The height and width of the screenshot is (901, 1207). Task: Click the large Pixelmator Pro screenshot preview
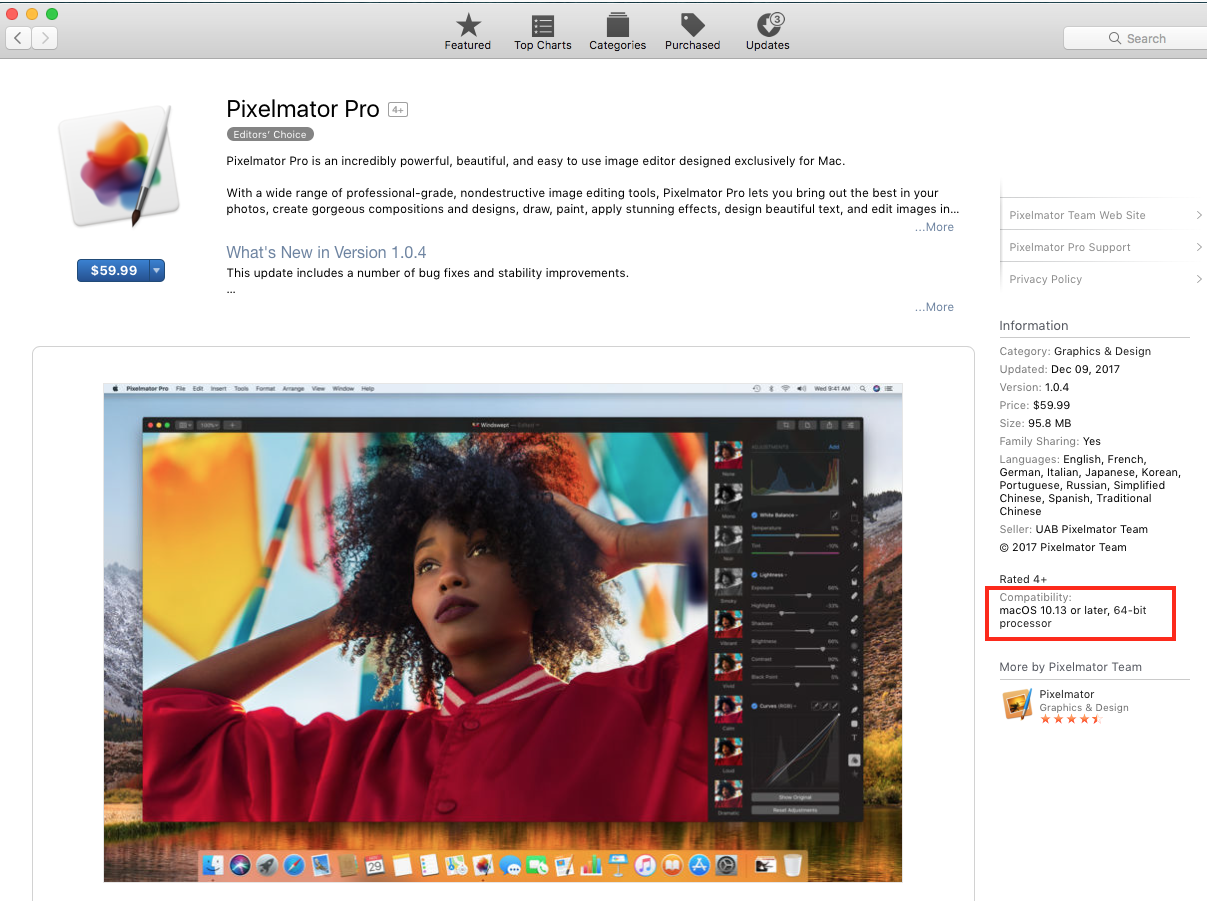click(x=503, y=632)
